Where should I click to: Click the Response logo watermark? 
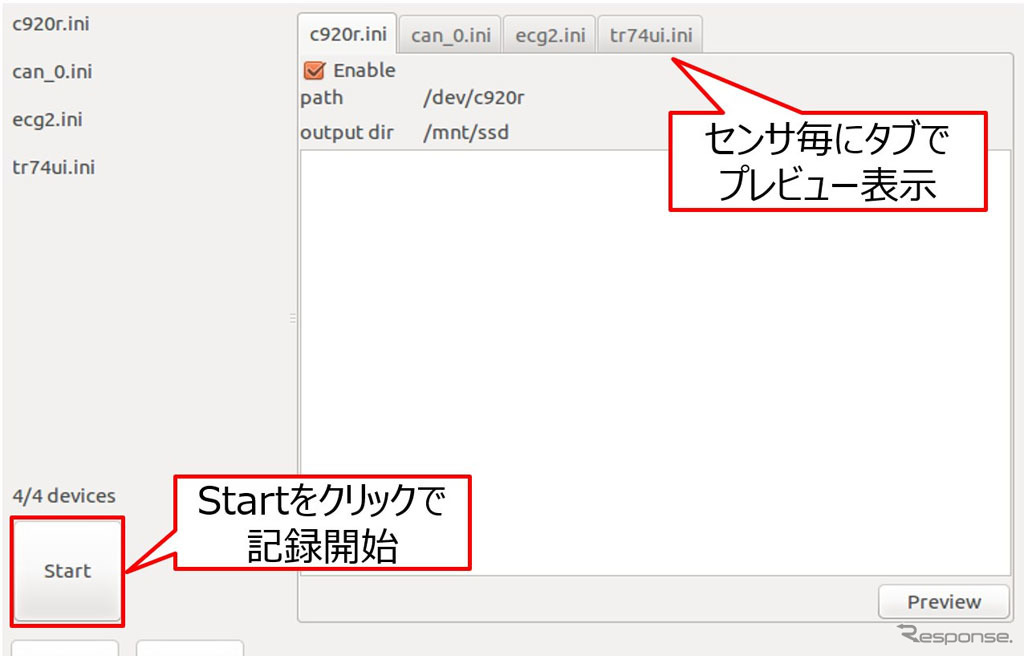pos(954,636)
